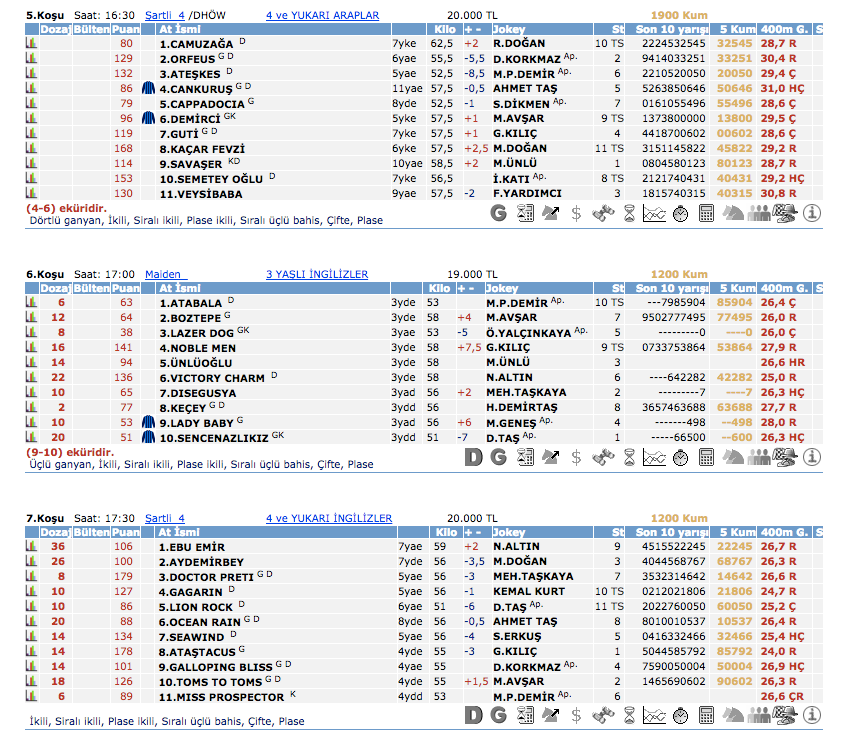
Task: Click the stopwatch icon under race 7
Action: coord(680,714)
